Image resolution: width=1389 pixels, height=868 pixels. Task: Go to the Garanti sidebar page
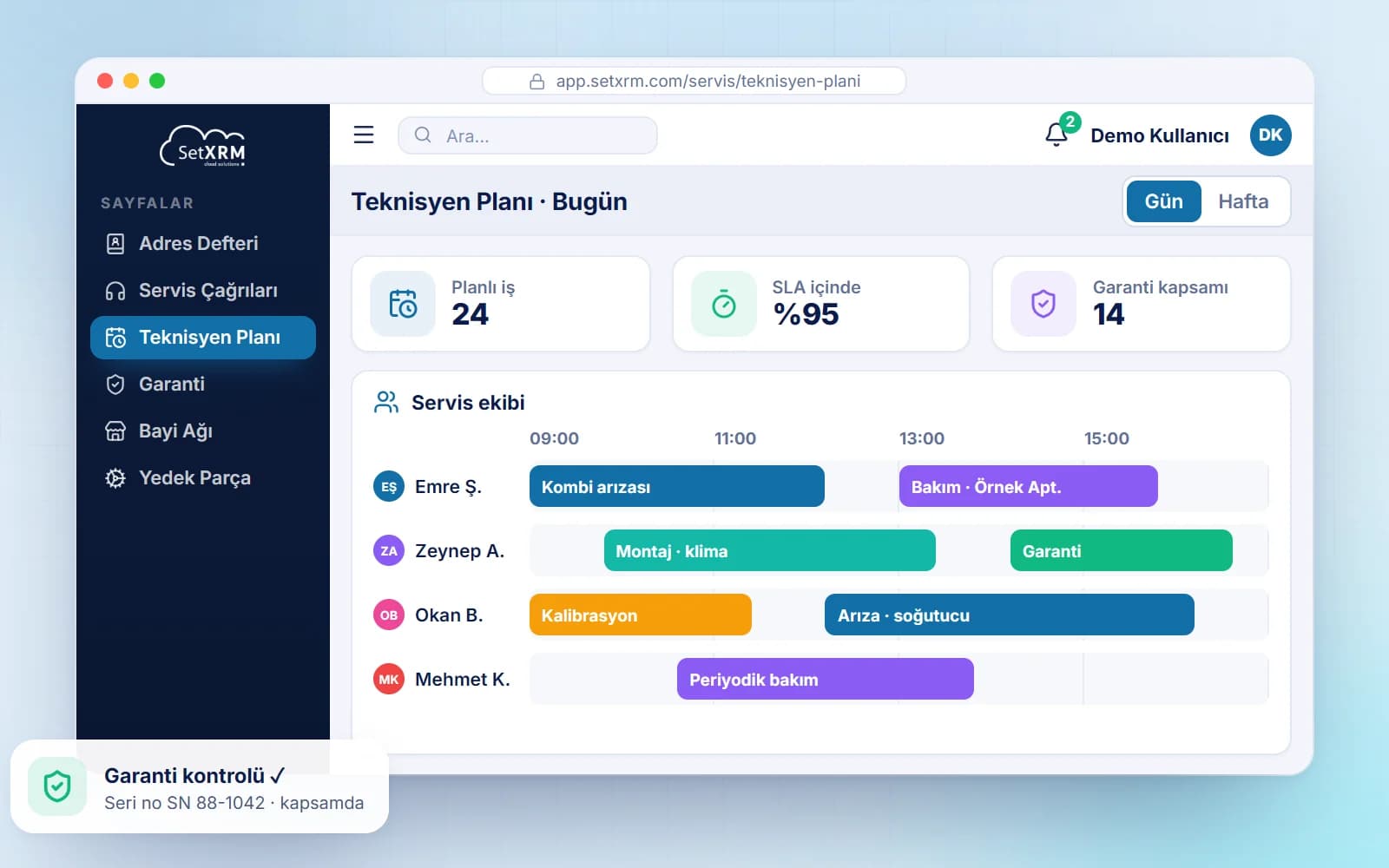[x=203, y=385]
